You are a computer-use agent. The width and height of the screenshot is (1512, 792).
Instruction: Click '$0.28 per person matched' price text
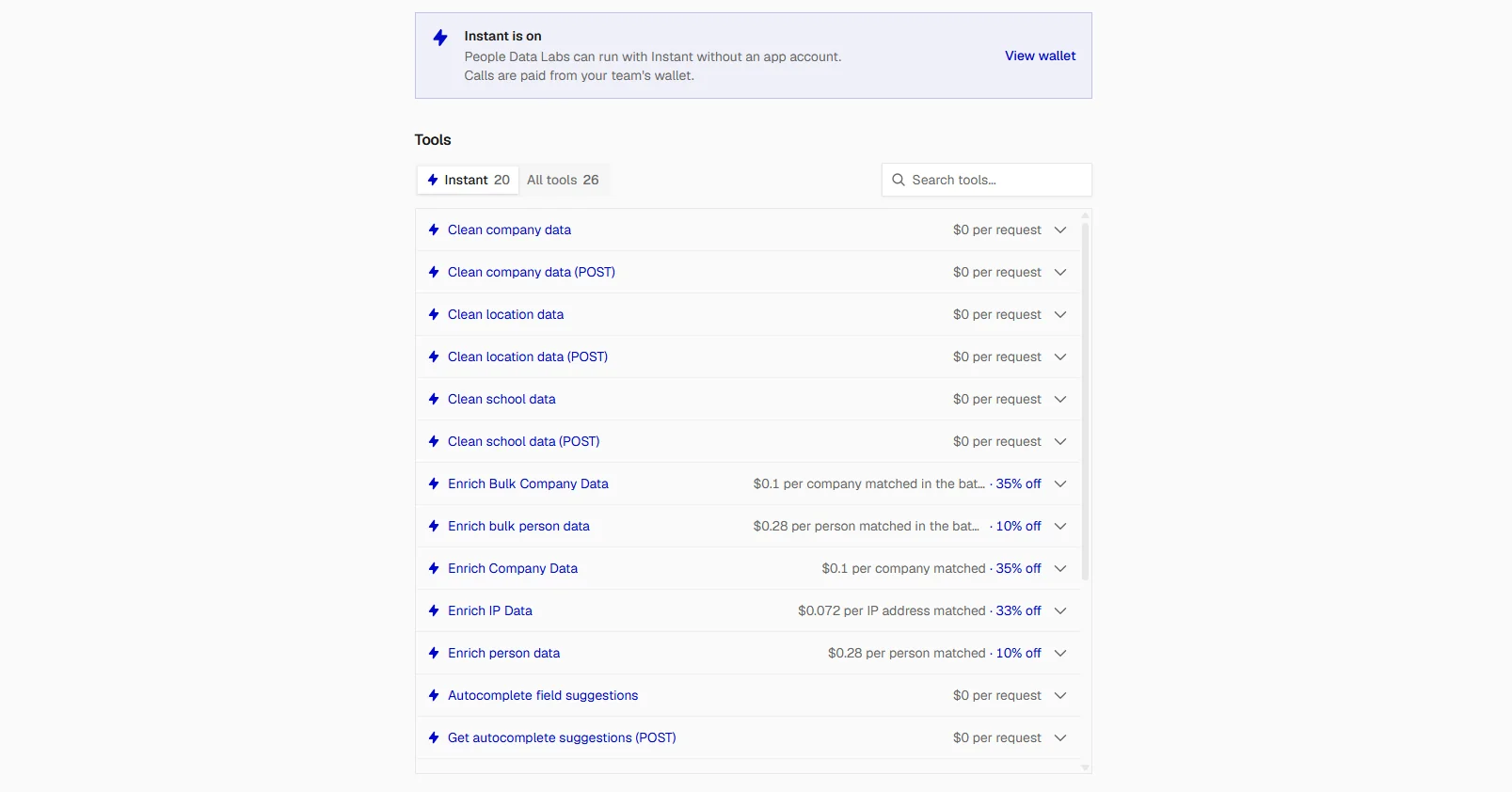[x=906, y=653]
